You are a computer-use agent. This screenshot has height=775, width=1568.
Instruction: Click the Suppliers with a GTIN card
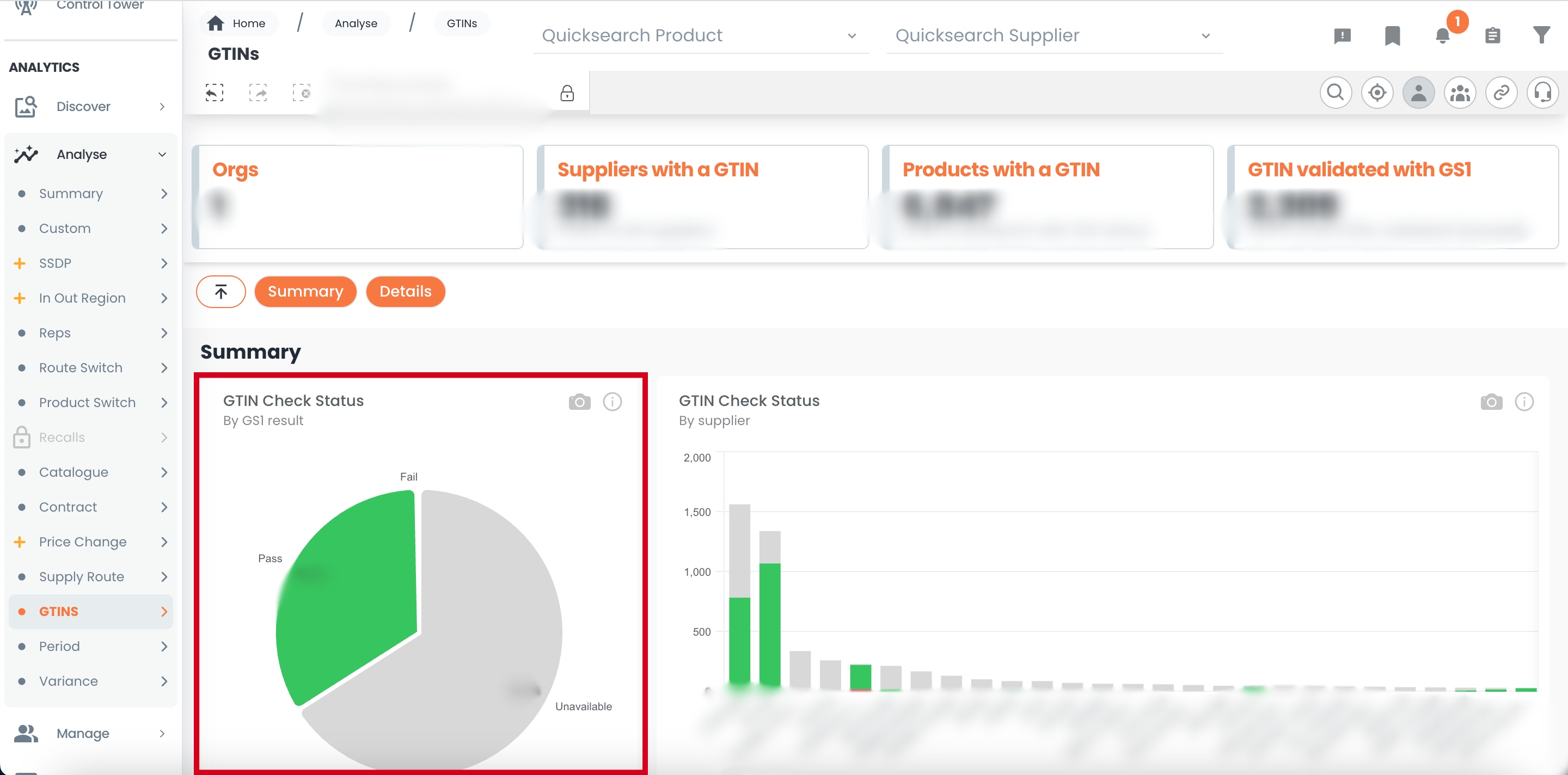coord(703,197)
